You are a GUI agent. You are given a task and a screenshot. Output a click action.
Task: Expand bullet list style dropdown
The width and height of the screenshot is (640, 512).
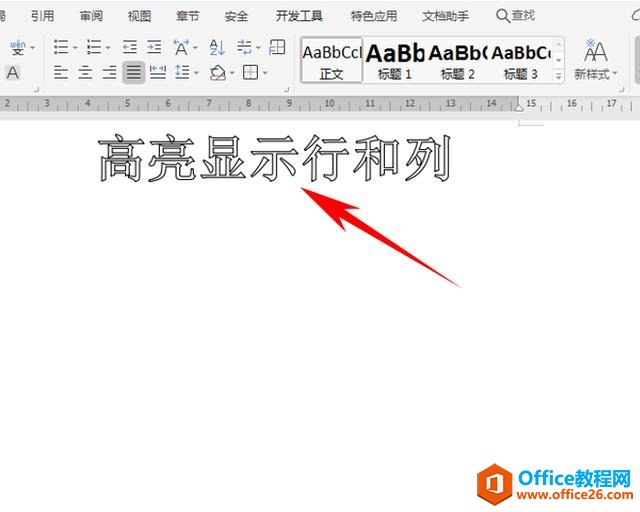tap(75, 48)
